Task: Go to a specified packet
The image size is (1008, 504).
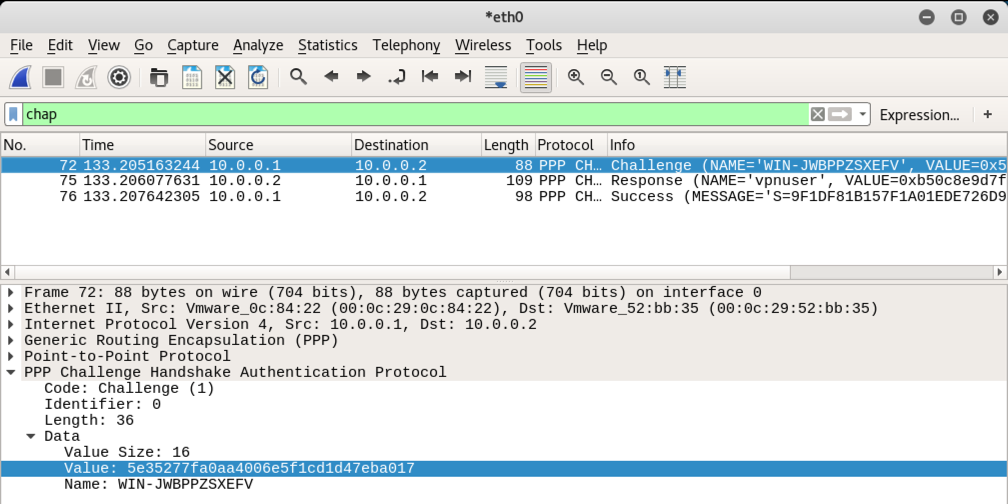Action: click(x=397, y=77)
